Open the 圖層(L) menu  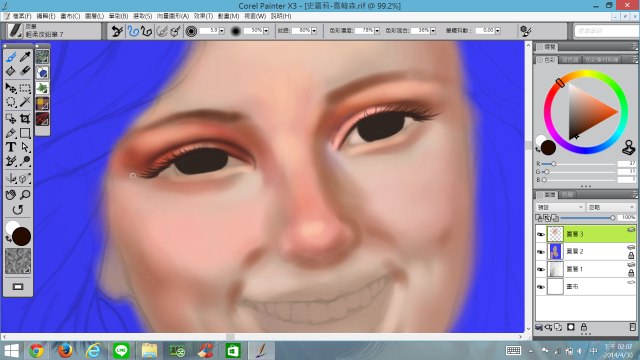(x=94, y=16)
